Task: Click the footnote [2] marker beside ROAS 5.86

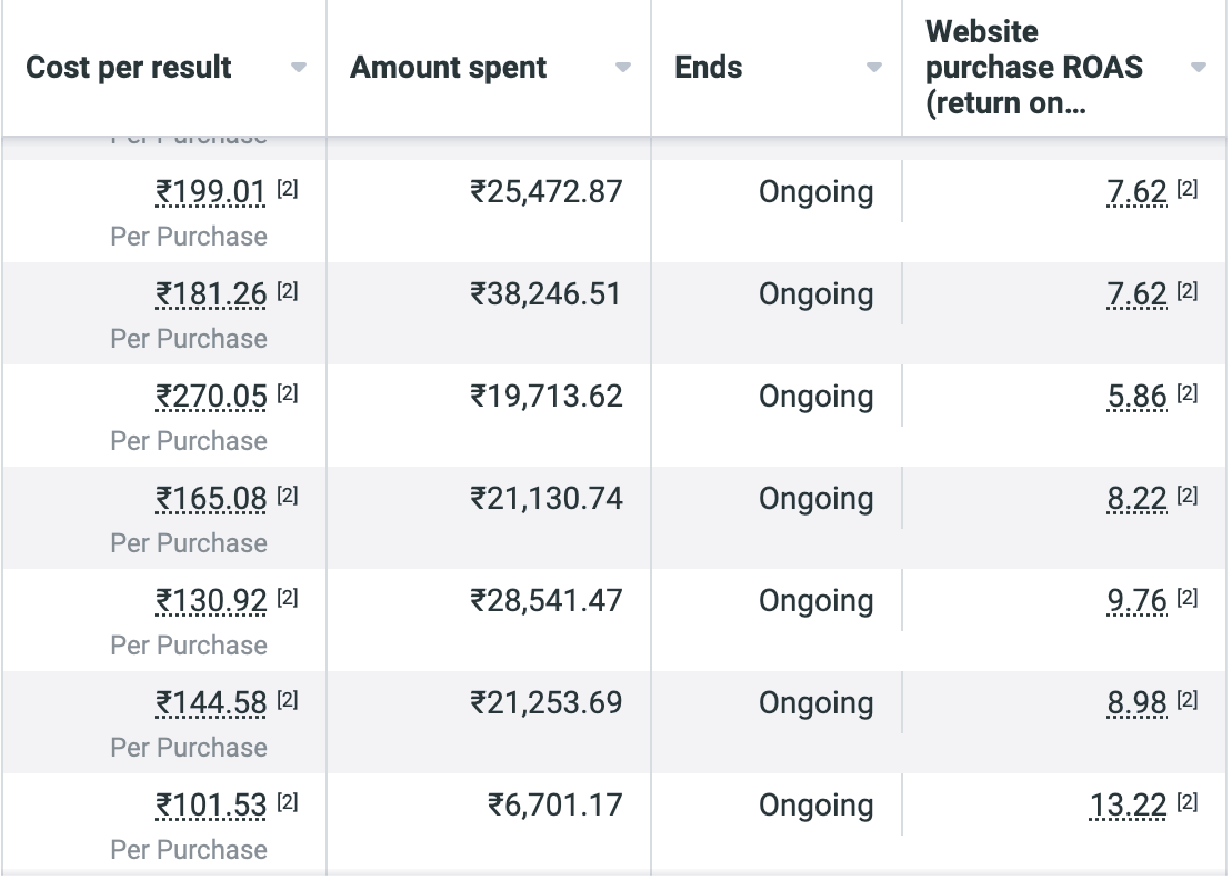Action: point(1187,393)
